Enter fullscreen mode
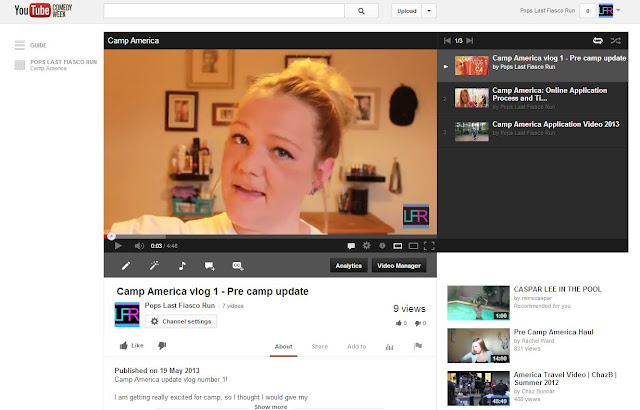Image resolution: width=640 pixels, height=410 pixels. tap(429, 246)
